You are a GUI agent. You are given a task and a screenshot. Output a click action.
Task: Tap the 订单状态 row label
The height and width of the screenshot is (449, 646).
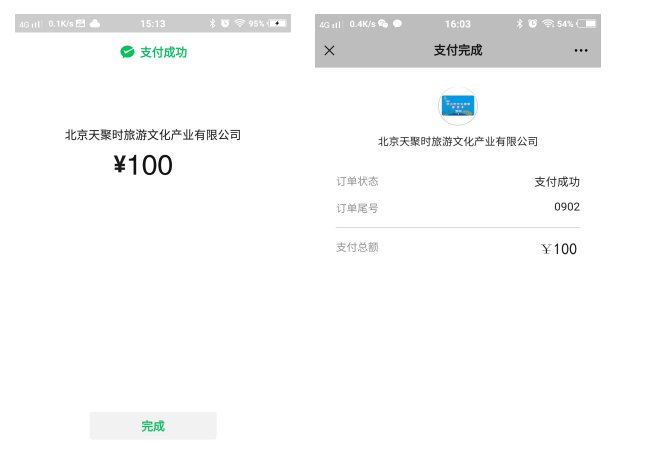(x=357, y=181)
